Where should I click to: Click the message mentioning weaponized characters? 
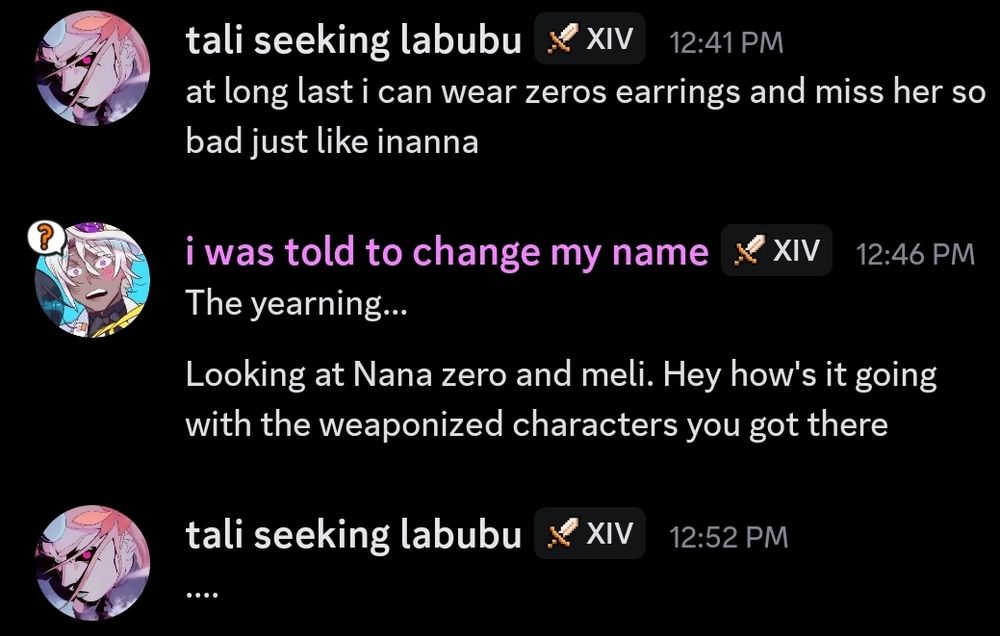click(560, 398)
